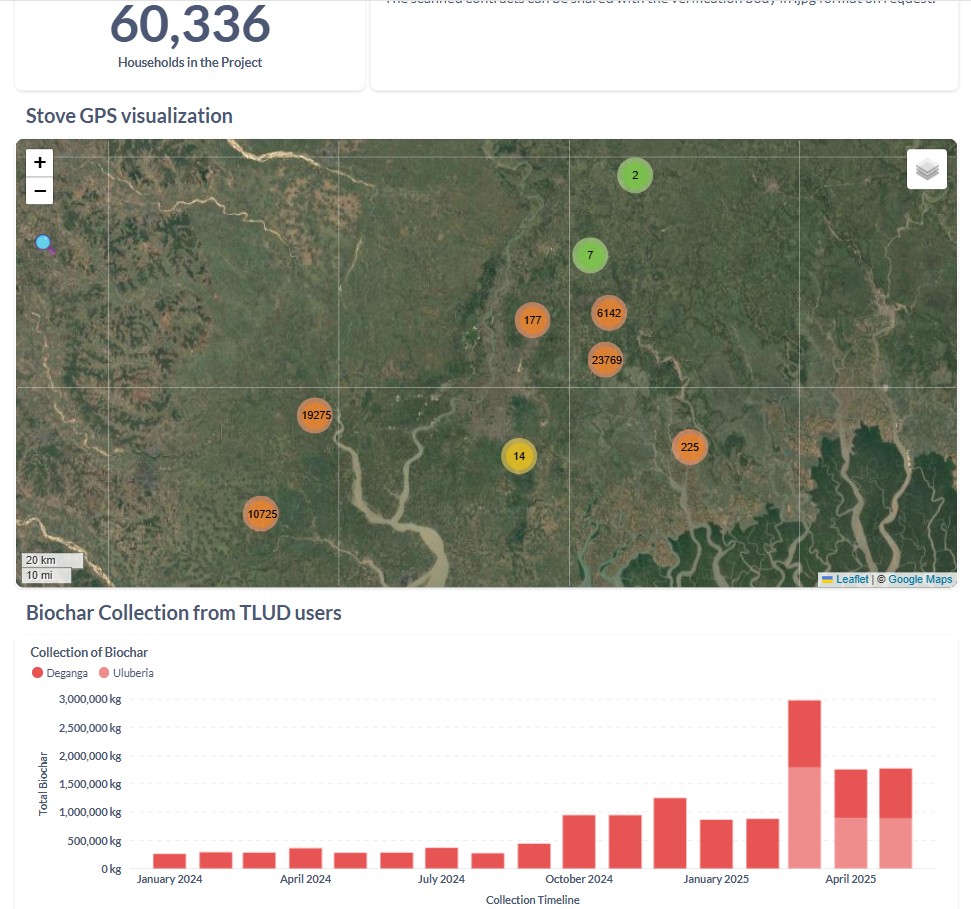Select the January 2024 biochar bar
Screen dimensions: 971x909
170,861
